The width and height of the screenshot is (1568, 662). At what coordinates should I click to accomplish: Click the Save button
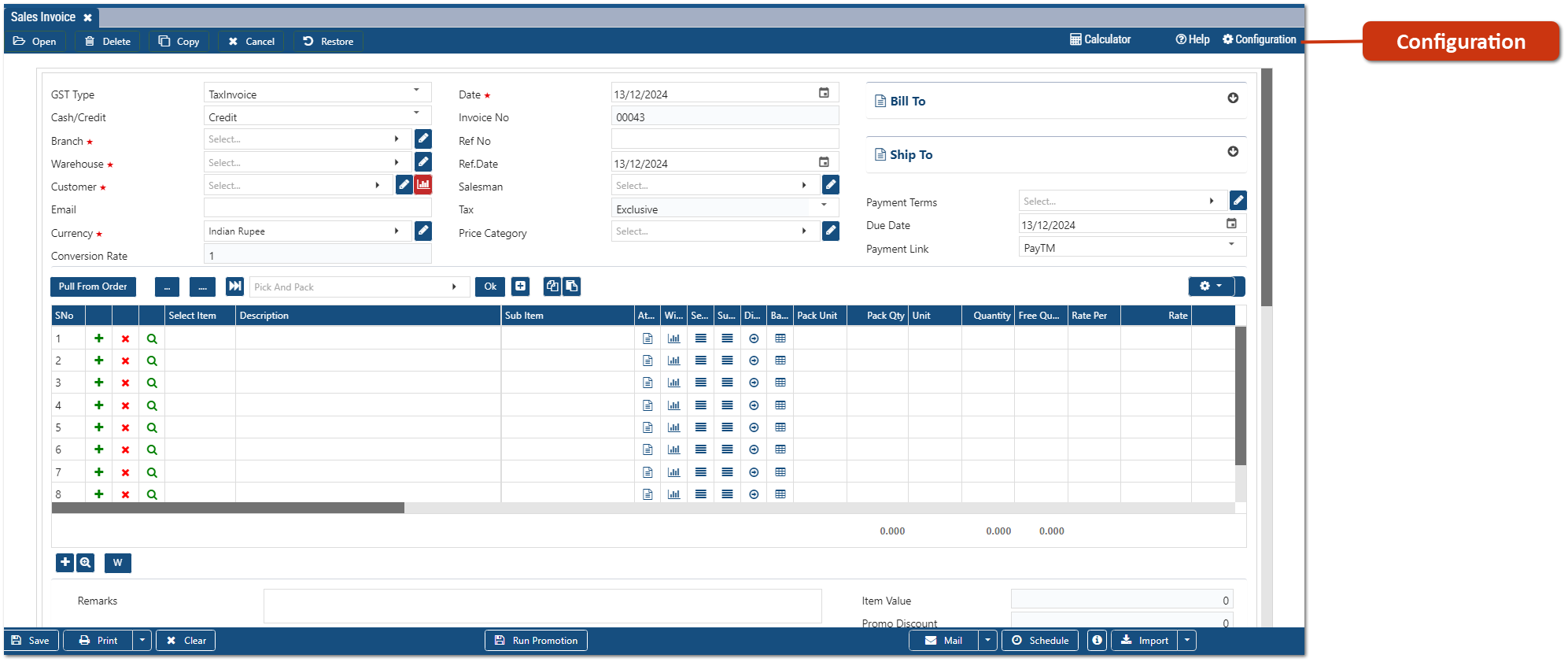pyautogui.click(x=31, y=641)
